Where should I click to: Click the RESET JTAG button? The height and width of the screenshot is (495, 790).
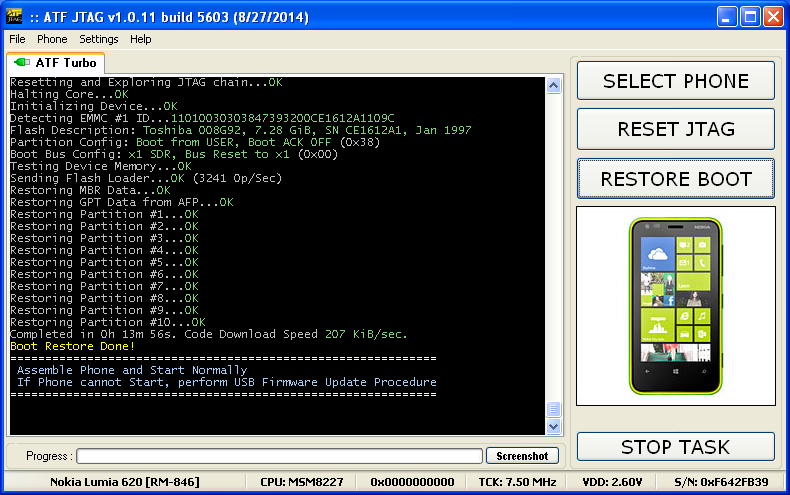pos(676,129)
